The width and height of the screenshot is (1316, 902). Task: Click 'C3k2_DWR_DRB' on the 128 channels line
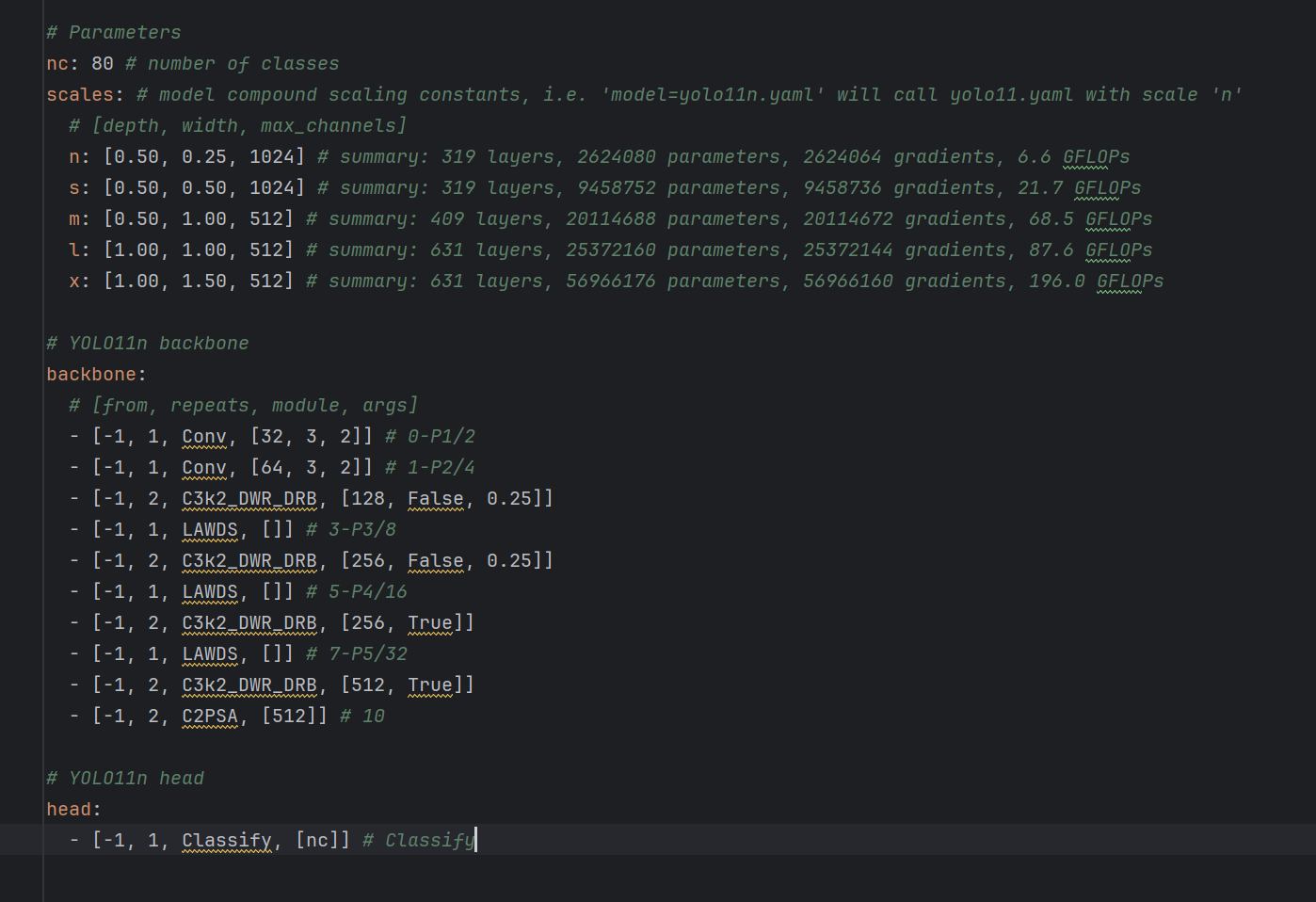(249, 498)
